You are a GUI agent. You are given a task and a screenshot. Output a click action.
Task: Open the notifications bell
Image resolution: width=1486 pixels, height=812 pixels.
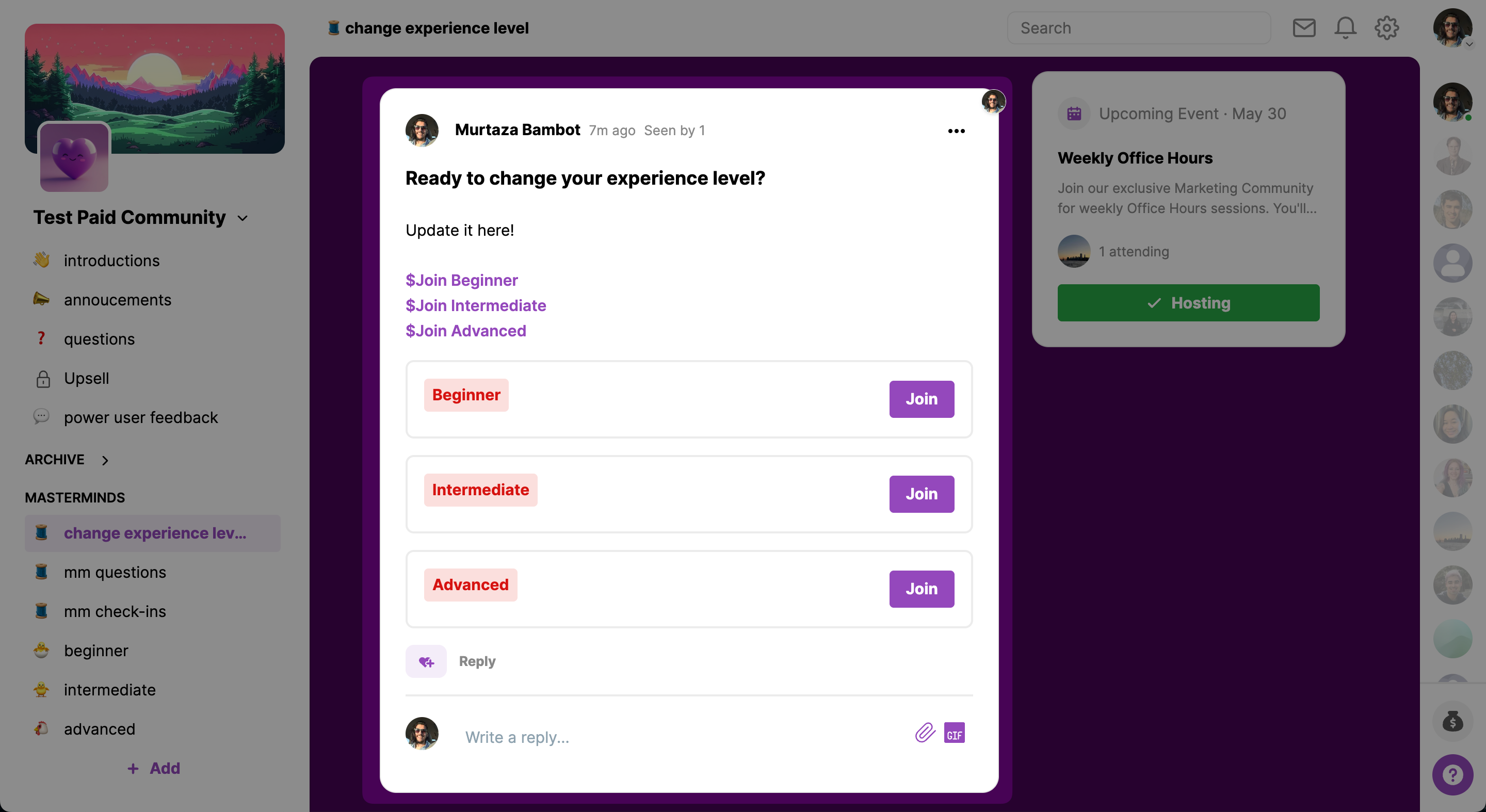pyautogui.click(x=1345, y=28)
